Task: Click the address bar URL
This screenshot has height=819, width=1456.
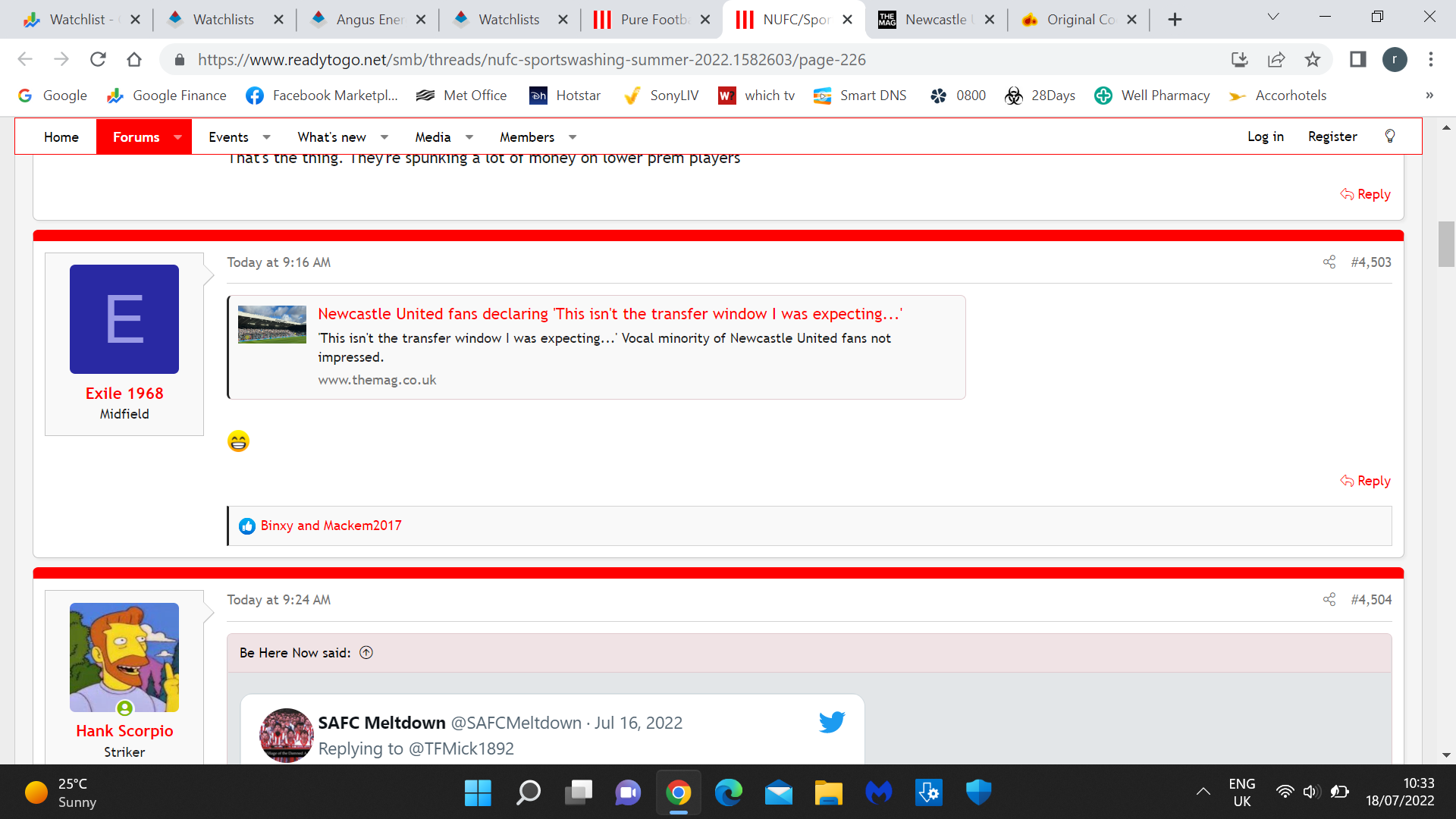Action: point(532,59)
